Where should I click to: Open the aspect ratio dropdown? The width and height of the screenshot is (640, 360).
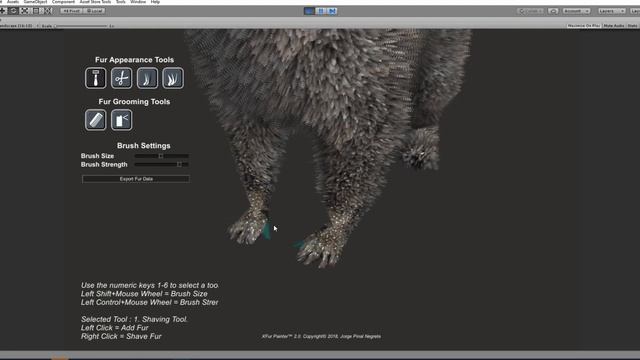[x=19, y=26]
